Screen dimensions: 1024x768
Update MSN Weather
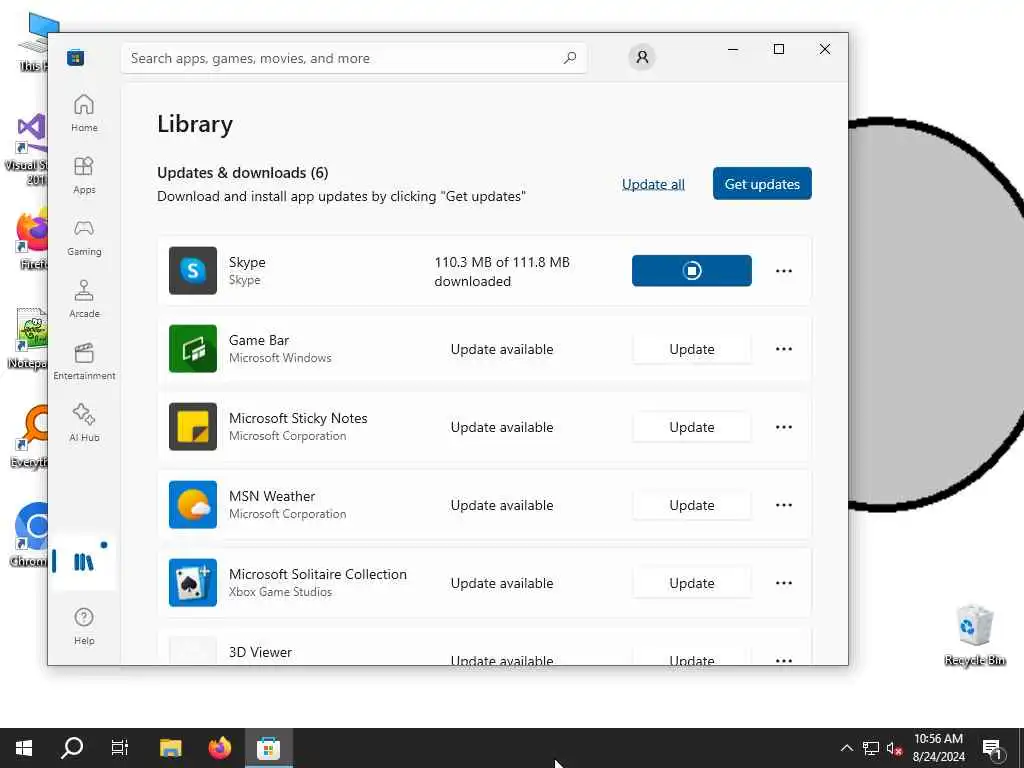692,505
